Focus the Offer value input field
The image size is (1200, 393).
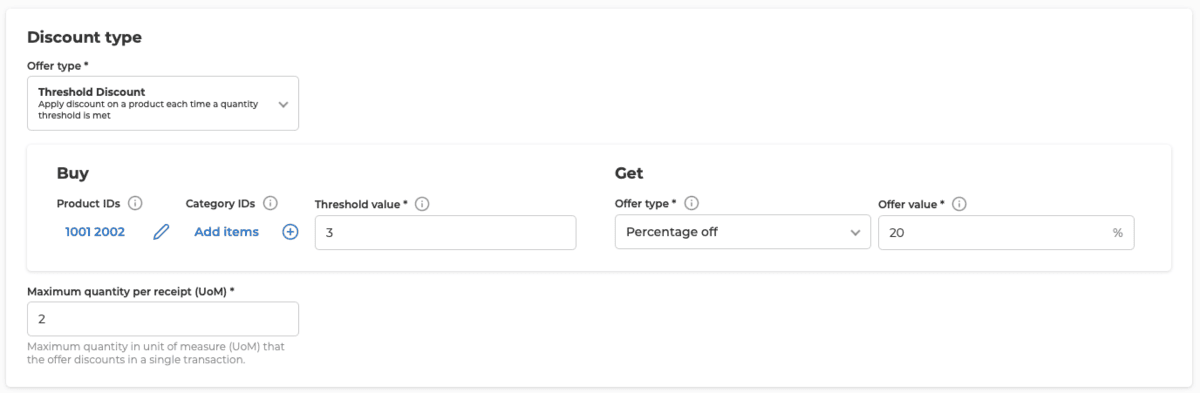[x=1006, y=232]
